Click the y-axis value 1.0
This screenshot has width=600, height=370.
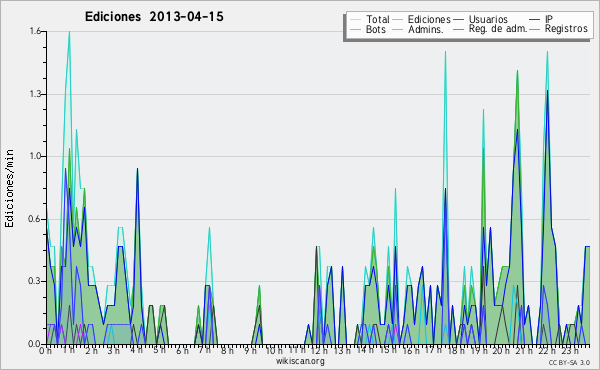point(35,156)
